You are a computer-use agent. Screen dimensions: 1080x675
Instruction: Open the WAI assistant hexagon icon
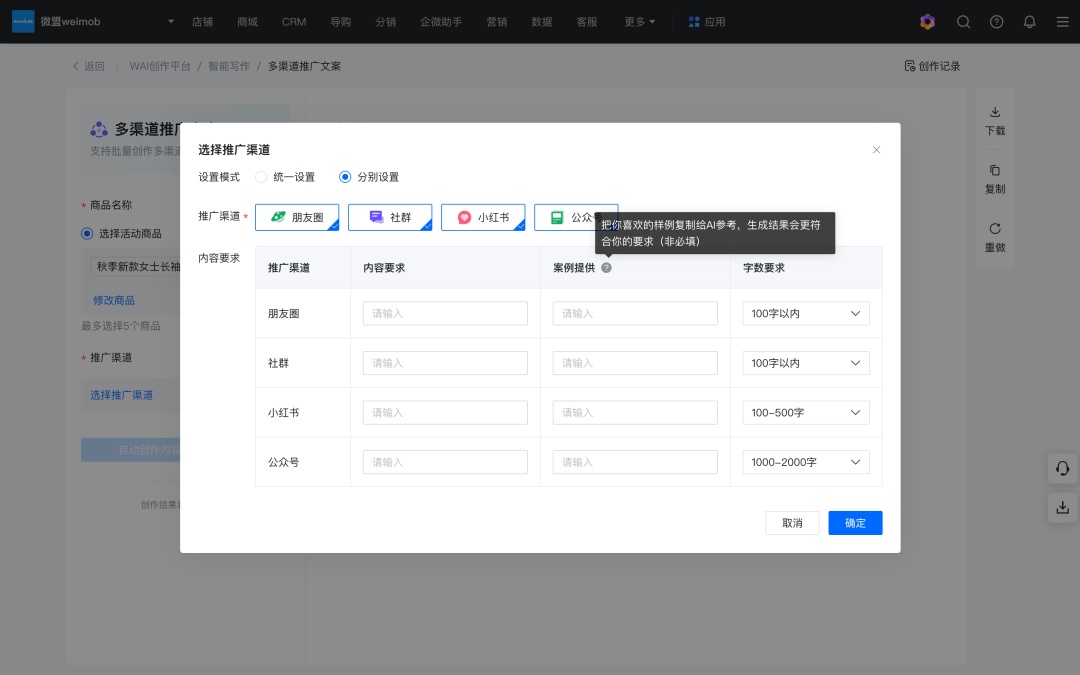tap(928, 22)
